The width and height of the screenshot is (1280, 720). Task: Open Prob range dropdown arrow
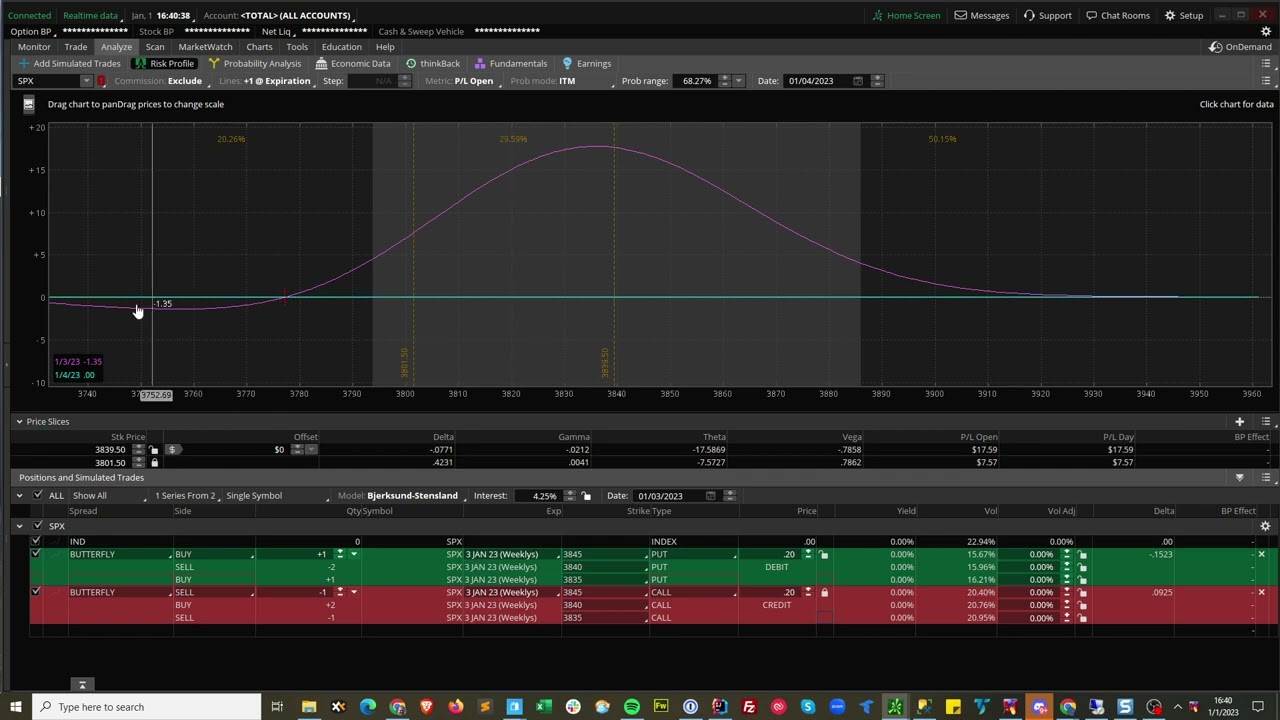(738, 81)
